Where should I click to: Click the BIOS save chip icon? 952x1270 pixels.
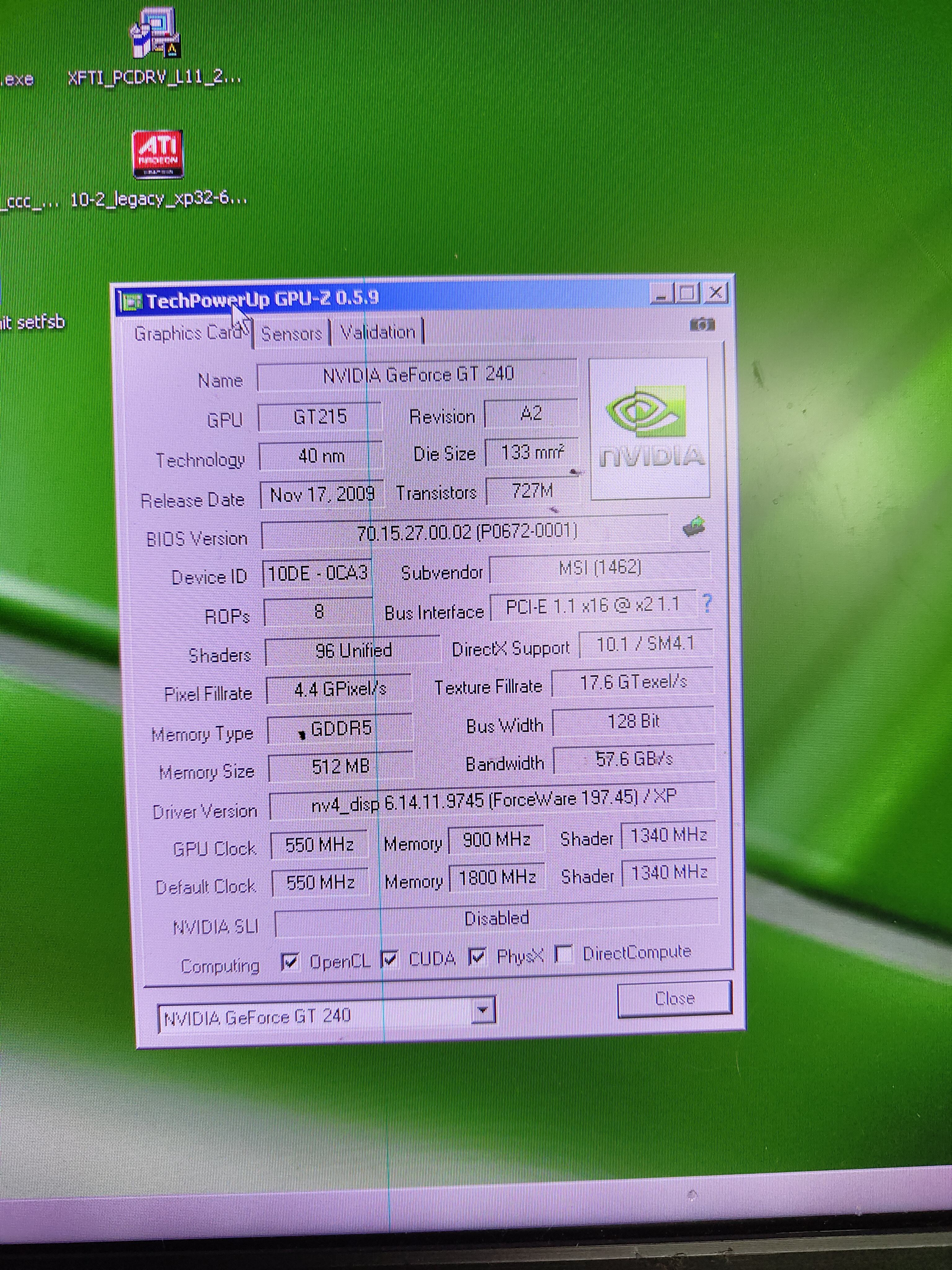(x=694, y=526)
